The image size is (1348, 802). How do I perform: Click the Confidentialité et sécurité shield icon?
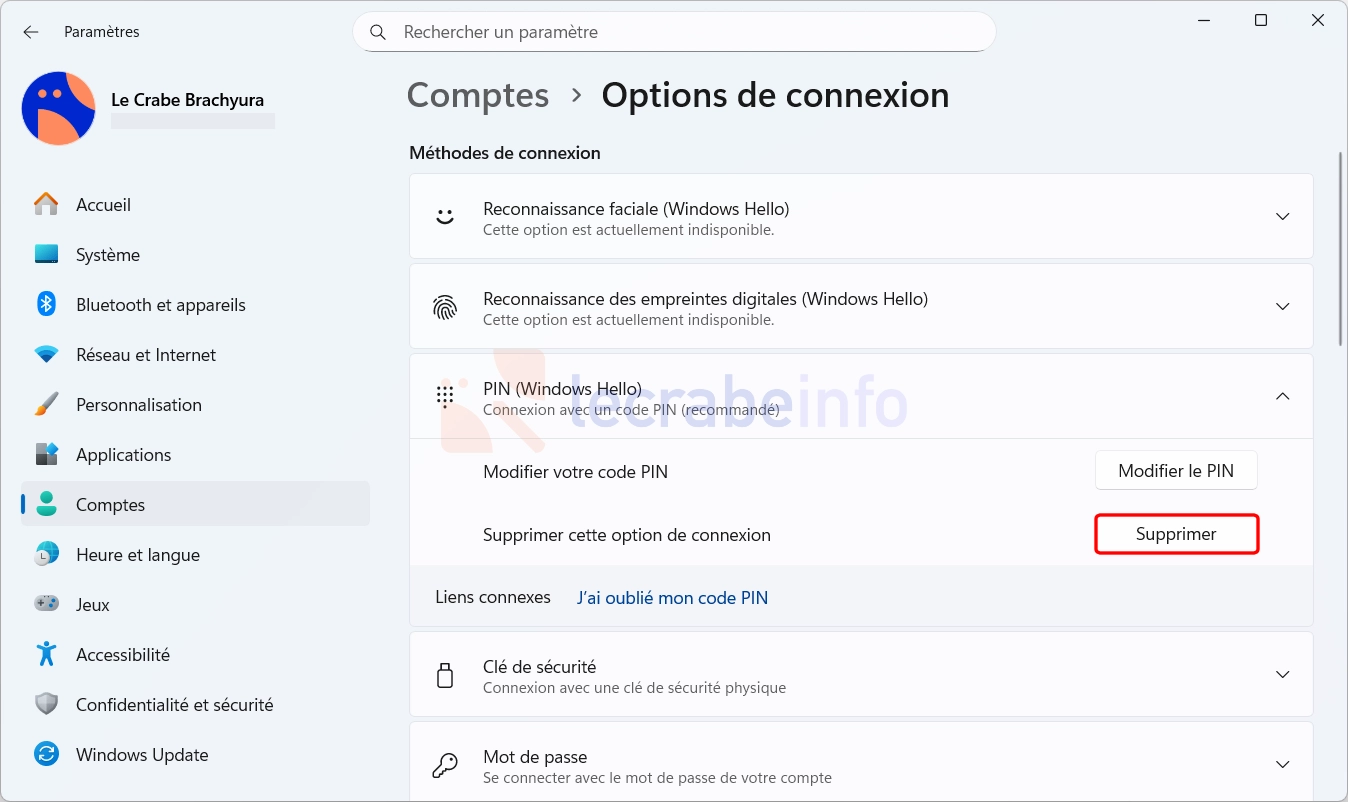click(46, 704)
